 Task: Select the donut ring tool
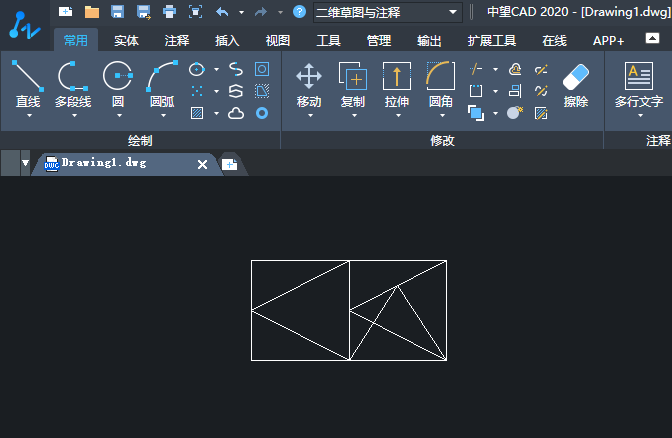262,113
